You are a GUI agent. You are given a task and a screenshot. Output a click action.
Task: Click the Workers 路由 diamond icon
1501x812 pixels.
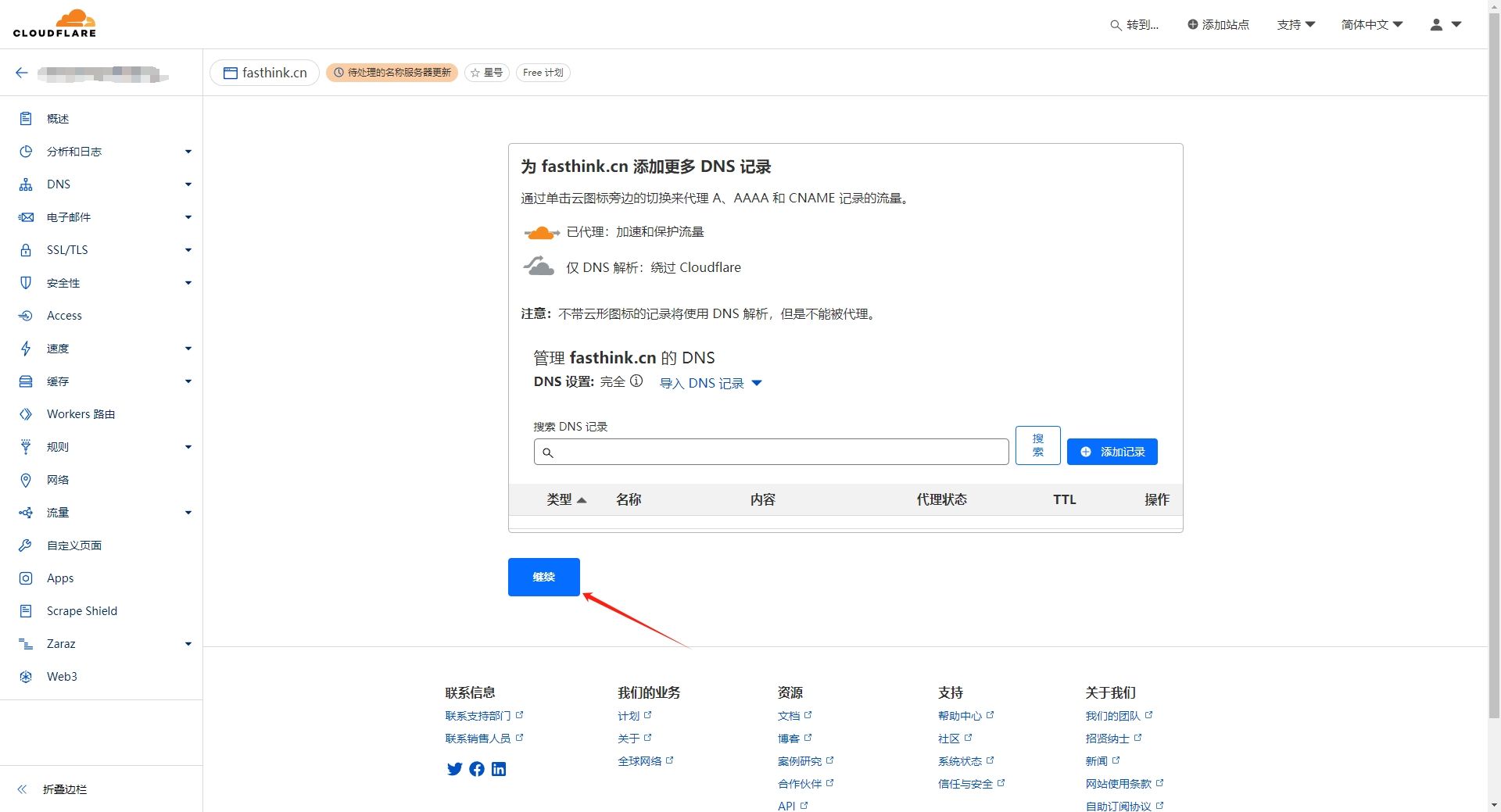click(x=26, y=414)
